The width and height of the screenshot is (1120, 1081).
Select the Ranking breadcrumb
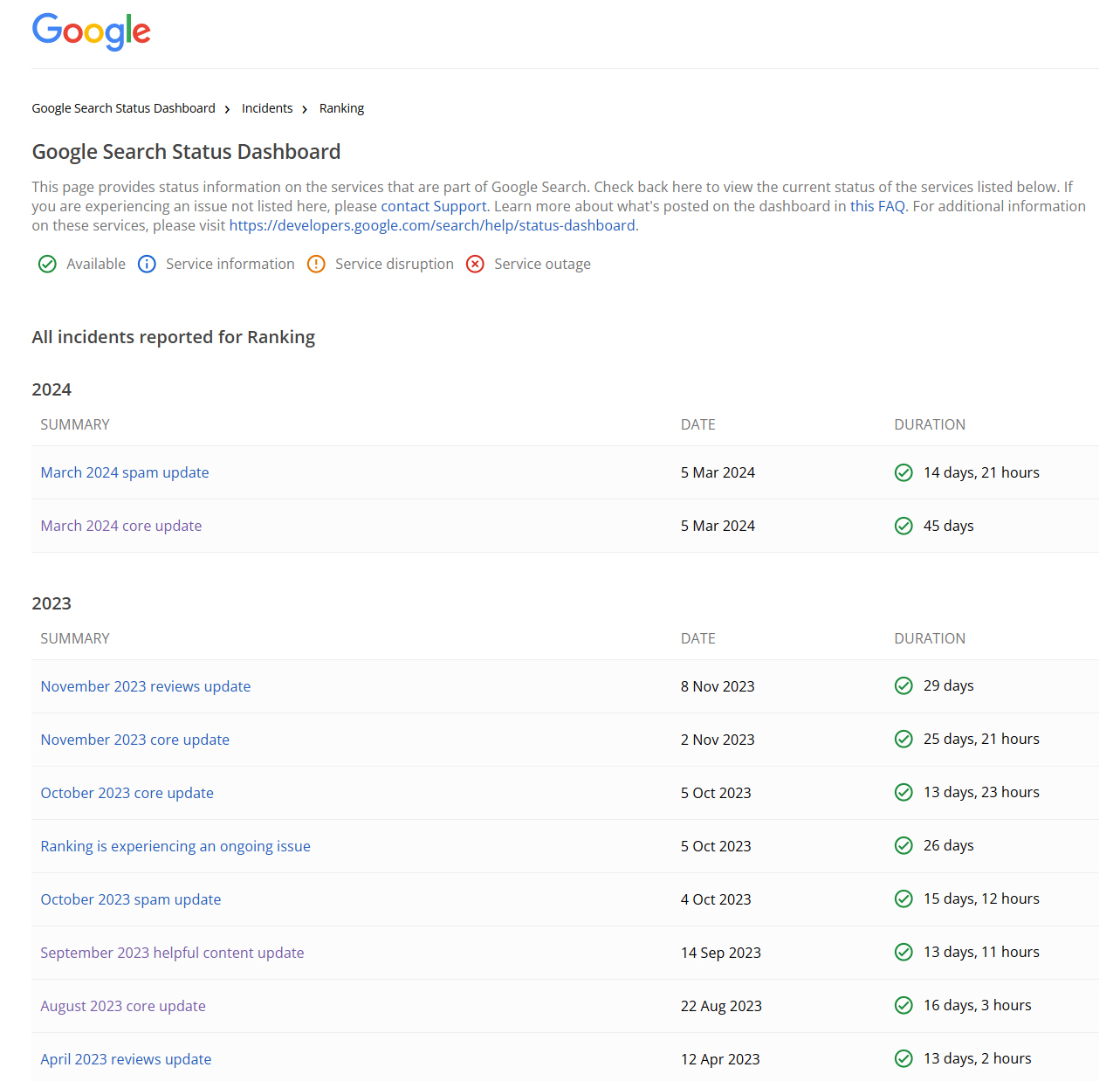pyautogui.click(x=341, y=108)
